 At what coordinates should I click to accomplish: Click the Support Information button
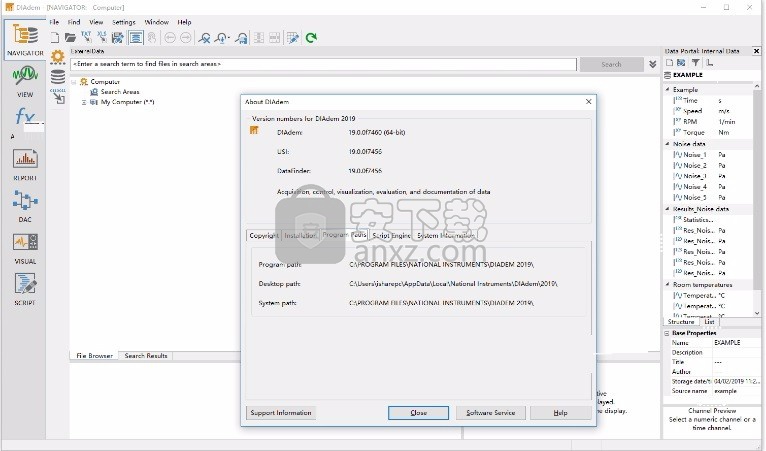(x=281, y=412)
